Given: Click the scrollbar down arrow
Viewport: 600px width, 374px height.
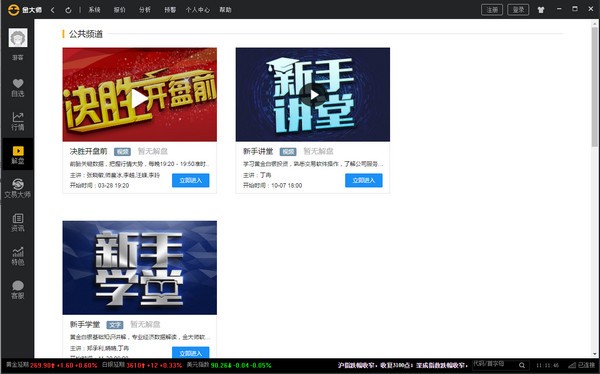Looking at the screenshot, I should point(595,354).
